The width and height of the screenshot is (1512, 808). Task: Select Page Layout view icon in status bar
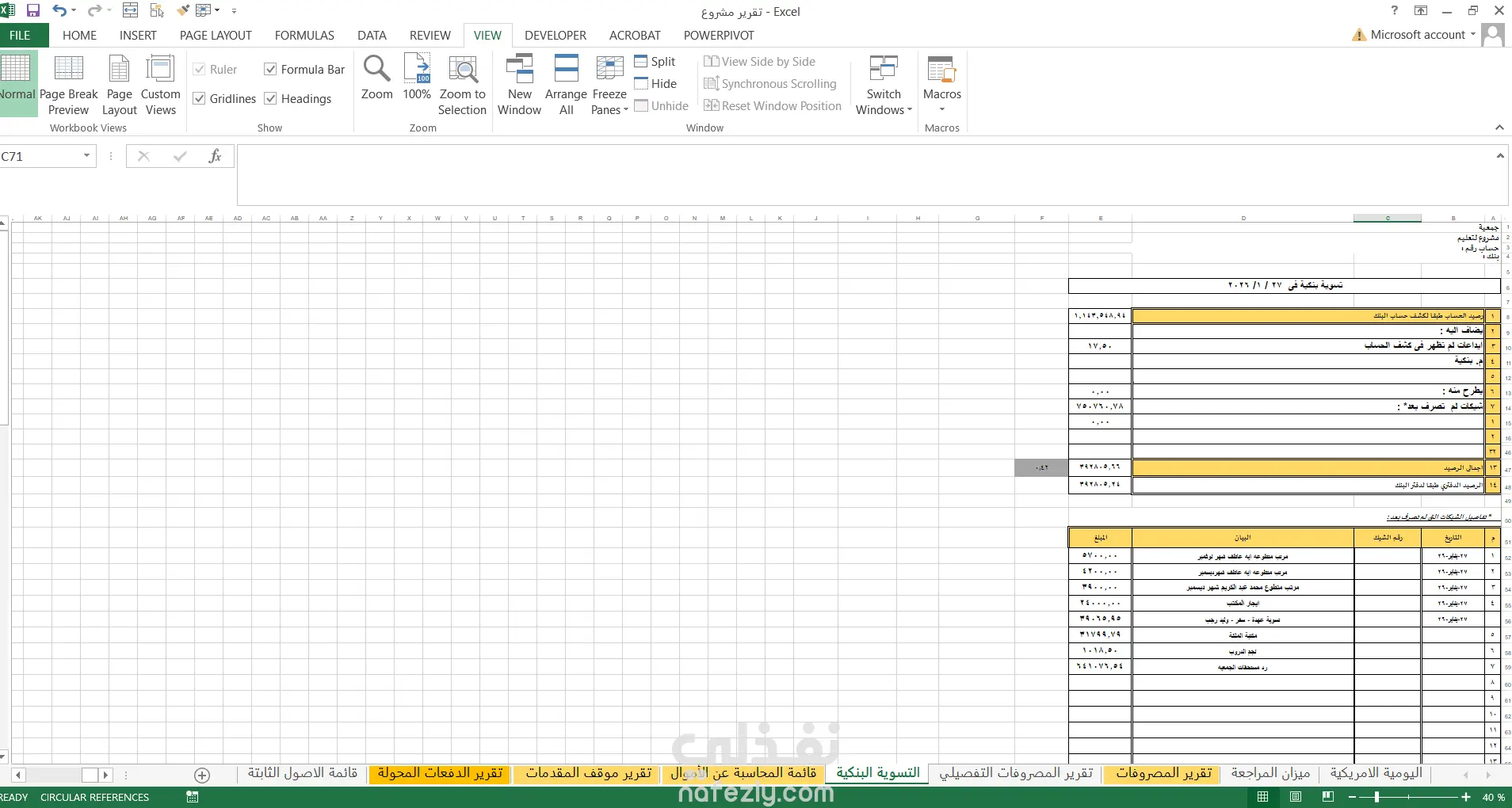click(1296, 797)
